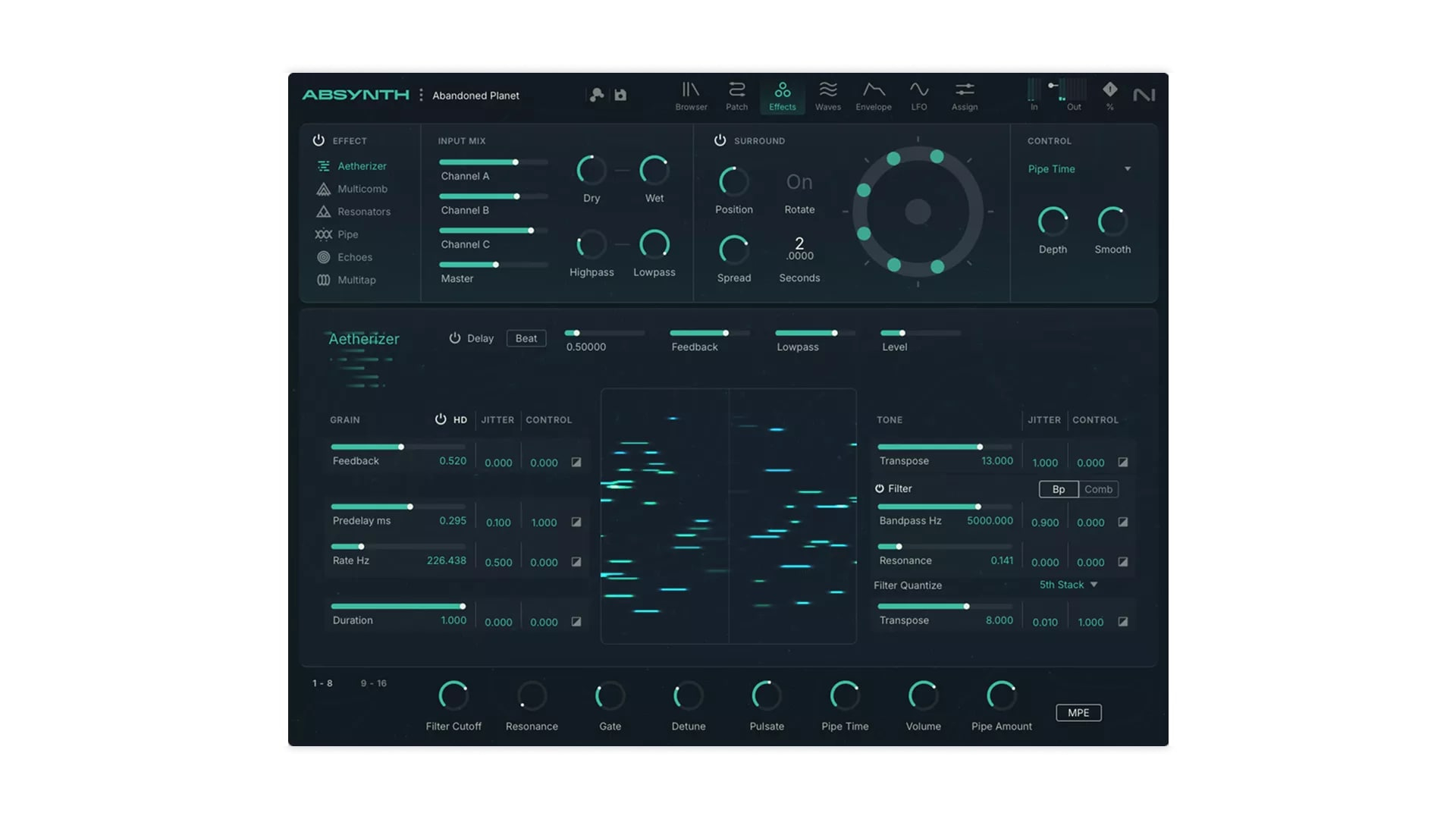This screenshot has height=819, width=1456.
Task: Toggle the Surround power button
Action: click(x=720, y=140)
